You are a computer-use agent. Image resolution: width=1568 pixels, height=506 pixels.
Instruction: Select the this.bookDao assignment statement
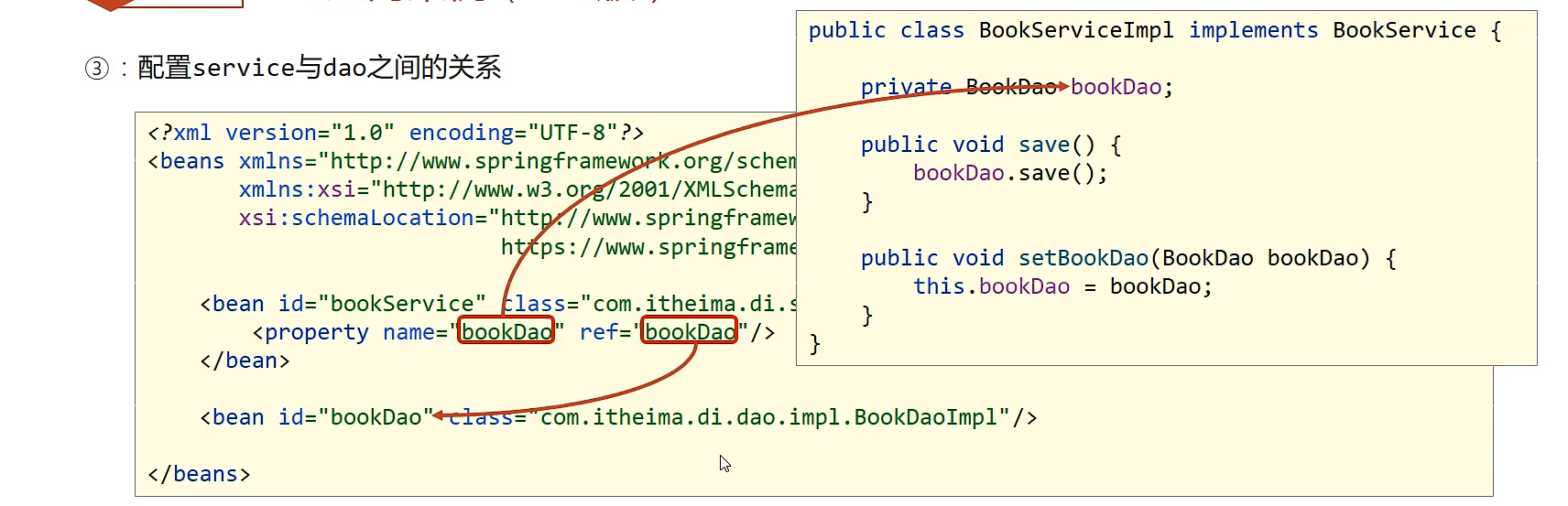point(1062,286)
